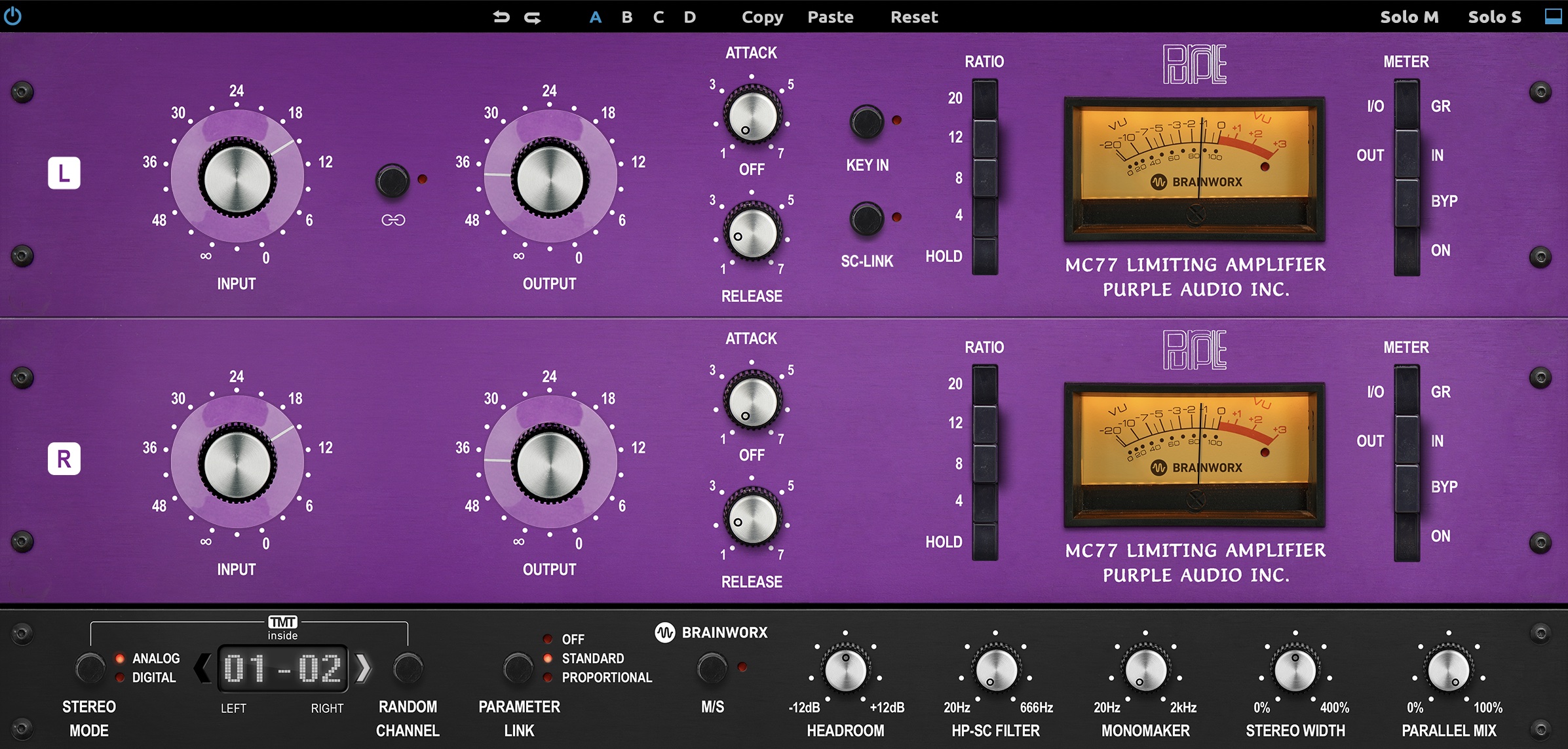Paste settings into current slot
1568x749 pixels.
830,17
